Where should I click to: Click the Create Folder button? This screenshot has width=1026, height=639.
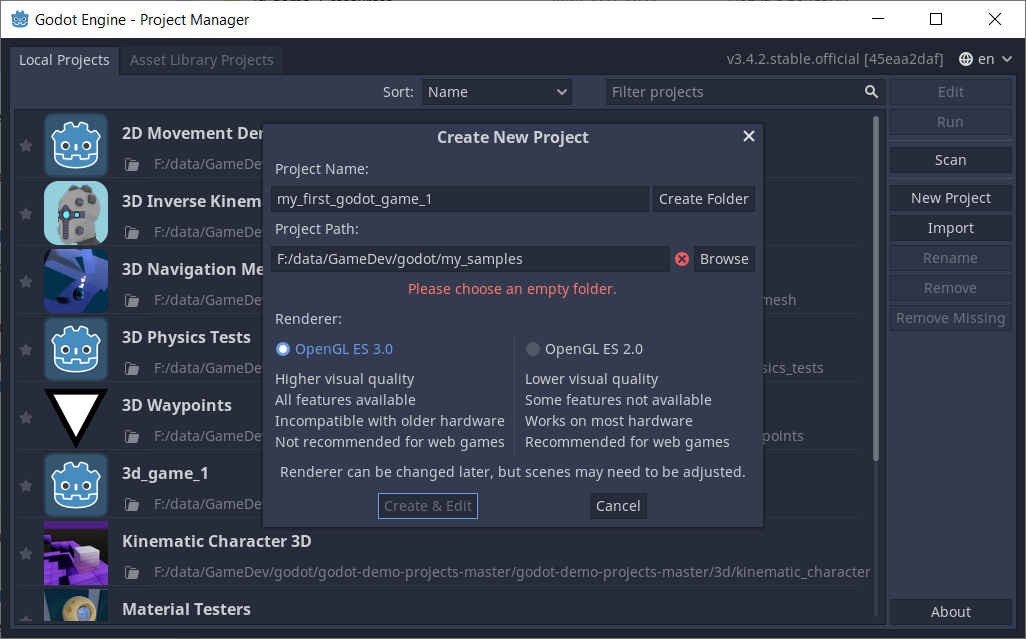pyautogui.click(x=703, y=199)
